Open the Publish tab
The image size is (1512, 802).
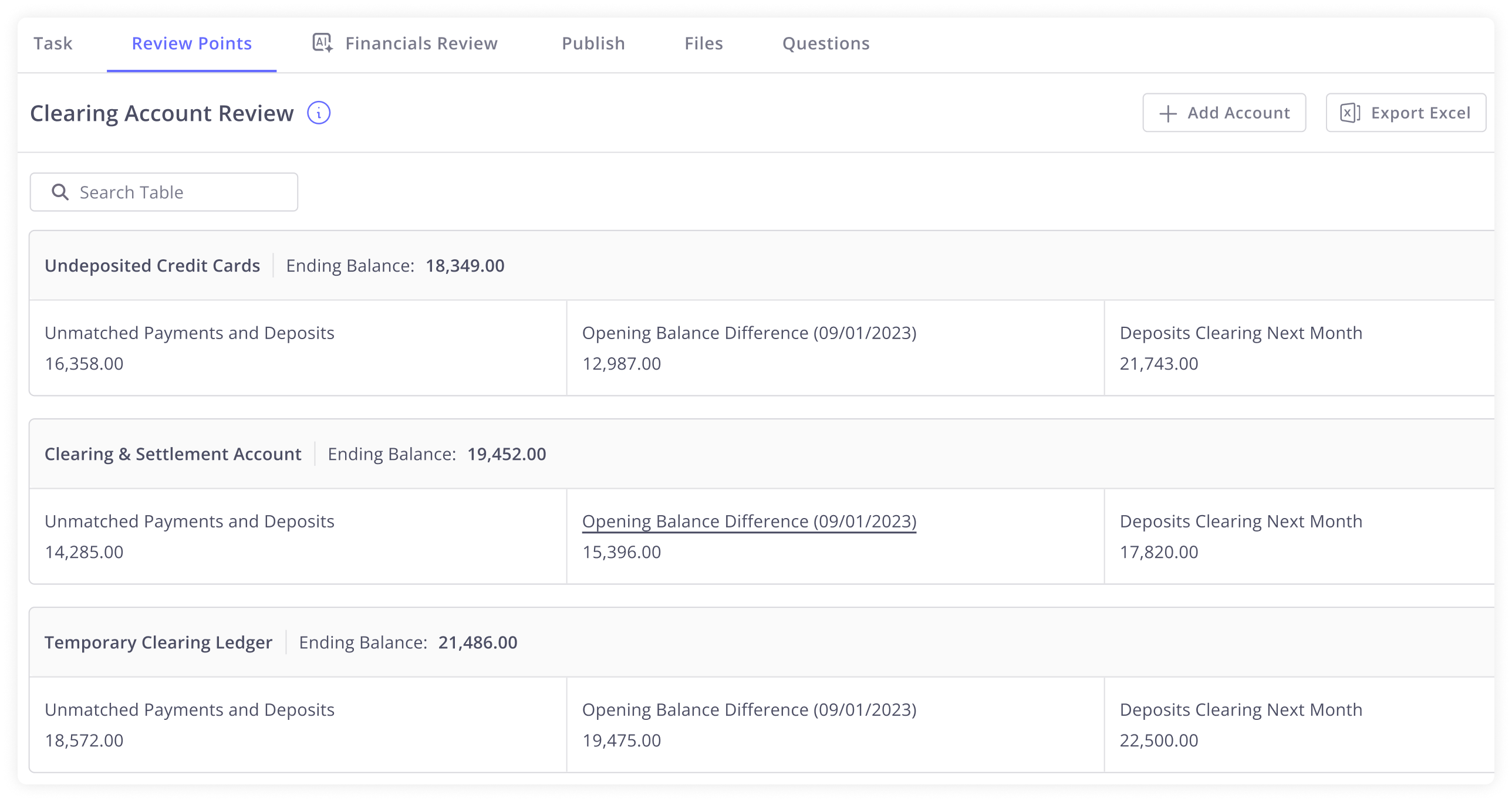[593, 43]
